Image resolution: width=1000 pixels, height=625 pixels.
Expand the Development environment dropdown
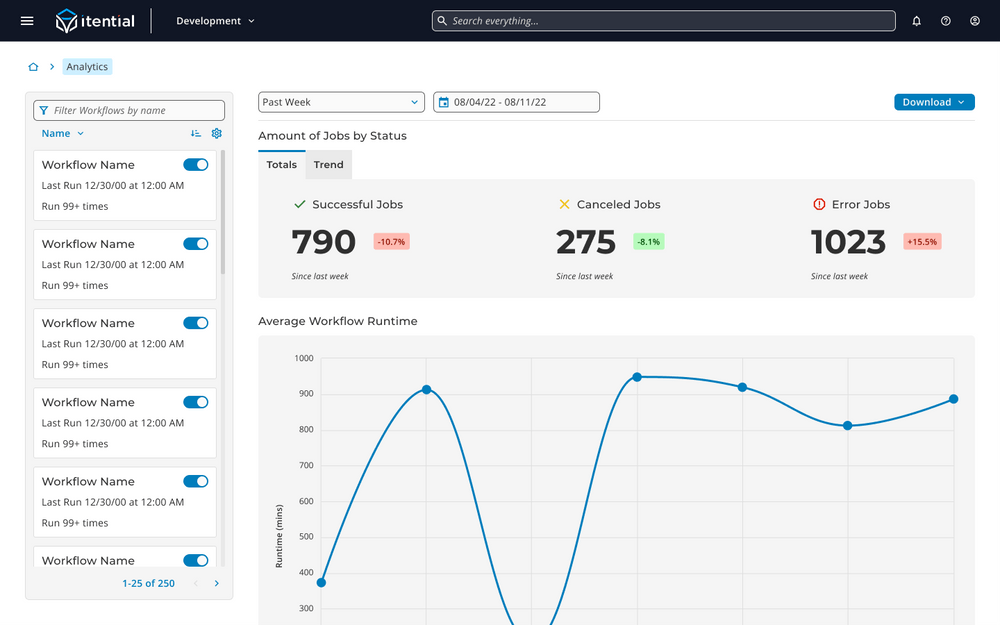click(x=215, y=21)
